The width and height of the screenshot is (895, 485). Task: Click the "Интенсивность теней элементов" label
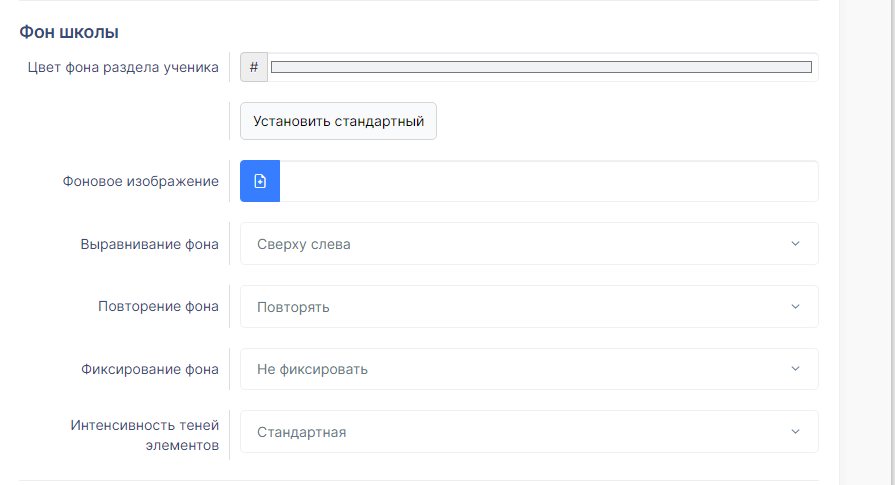145,435
